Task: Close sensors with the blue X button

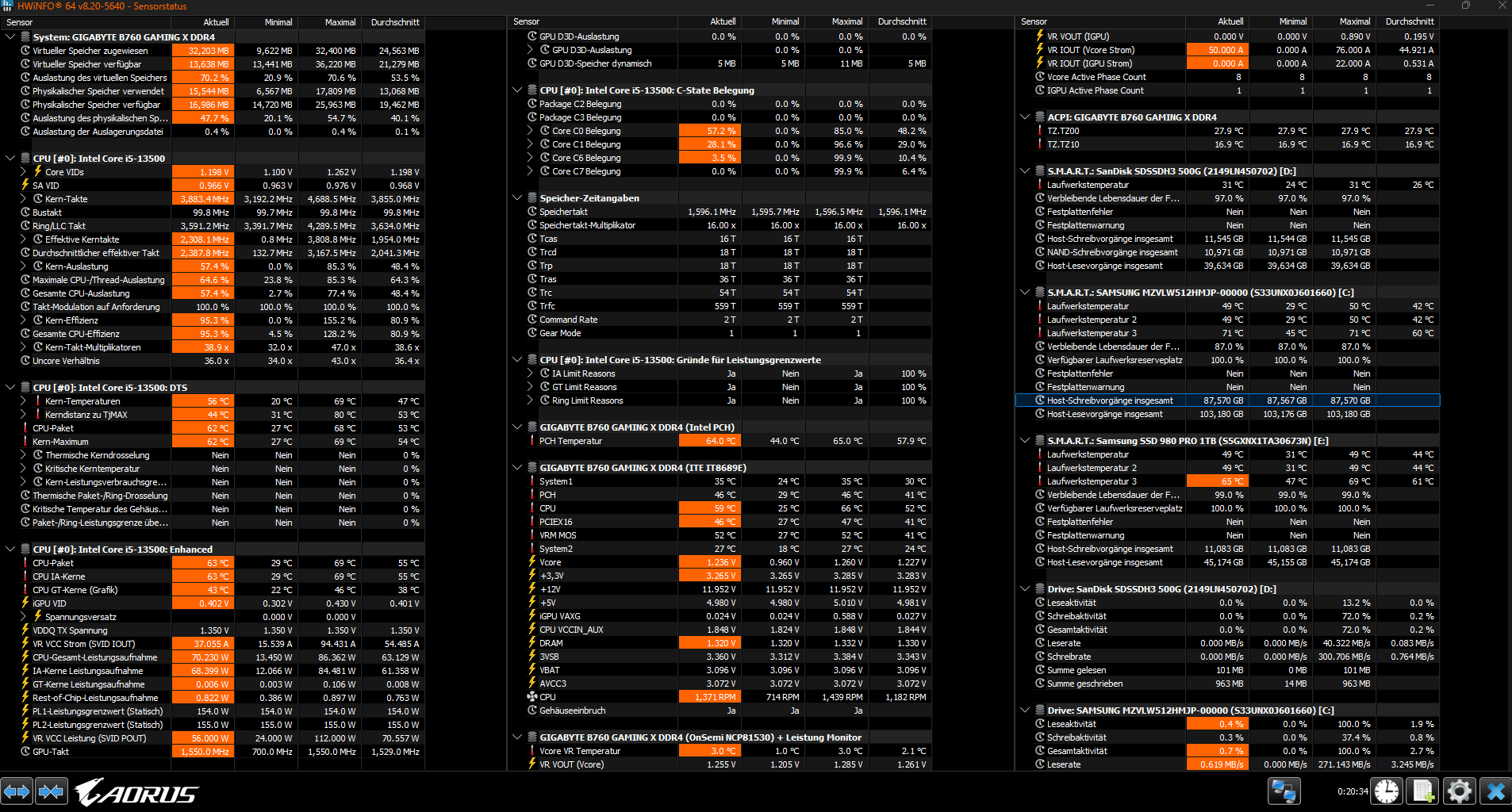Action: (x=1495, y=791)
